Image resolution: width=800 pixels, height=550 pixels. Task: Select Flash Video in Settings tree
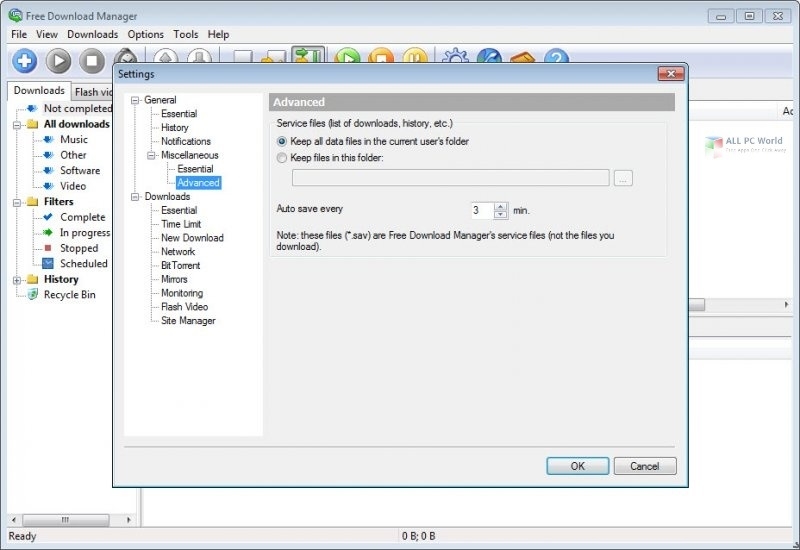pyautogui.click(x=185, y=307)
